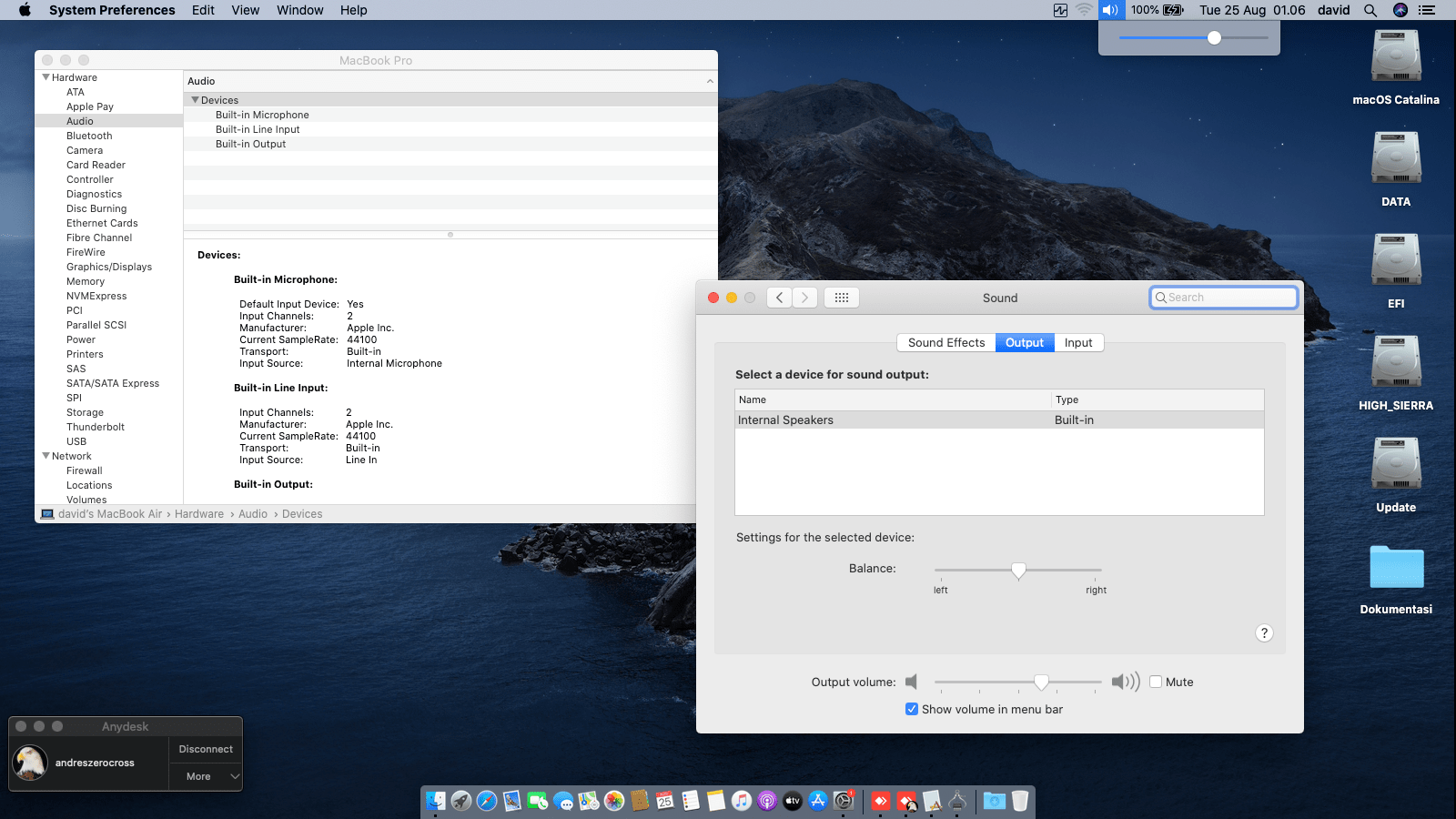The height and width of the screenshot is (819, 1456).
Task: Activate Siri from the menu bar
Action: click(x=1400, y=10)
